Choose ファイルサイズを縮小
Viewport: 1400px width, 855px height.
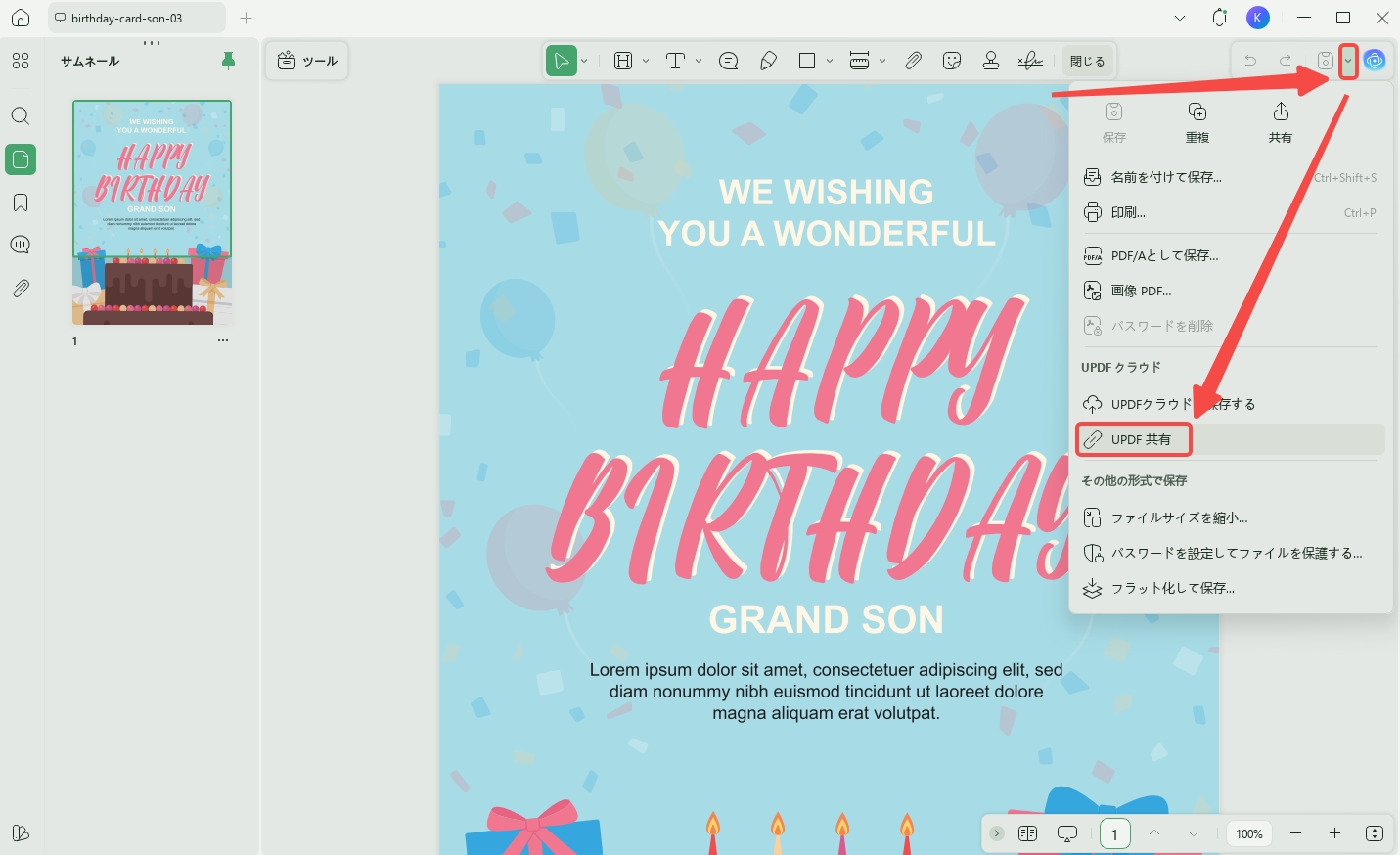click(1231, 517)
